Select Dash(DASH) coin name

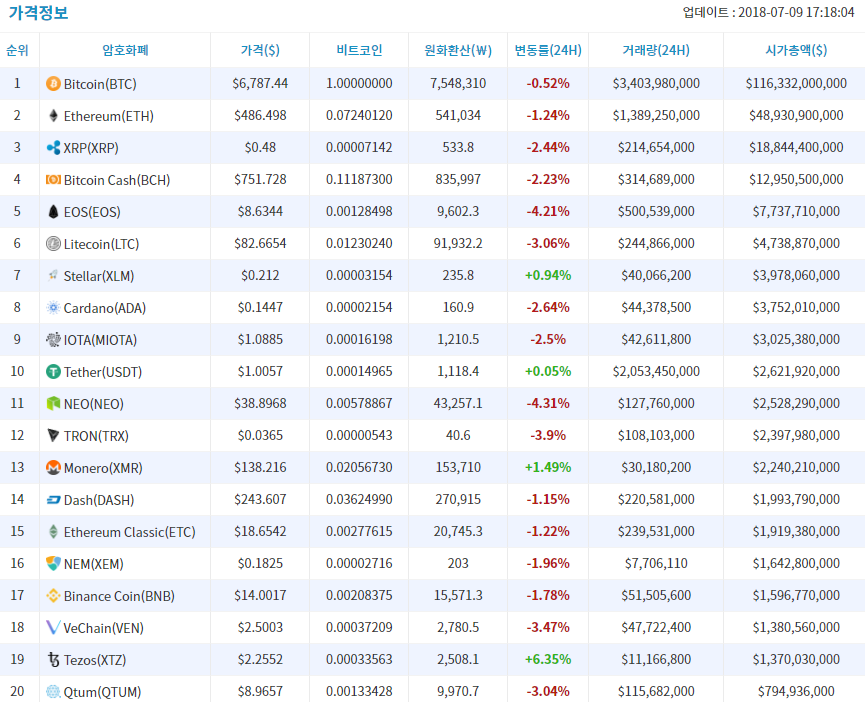[x=99, y=500]
